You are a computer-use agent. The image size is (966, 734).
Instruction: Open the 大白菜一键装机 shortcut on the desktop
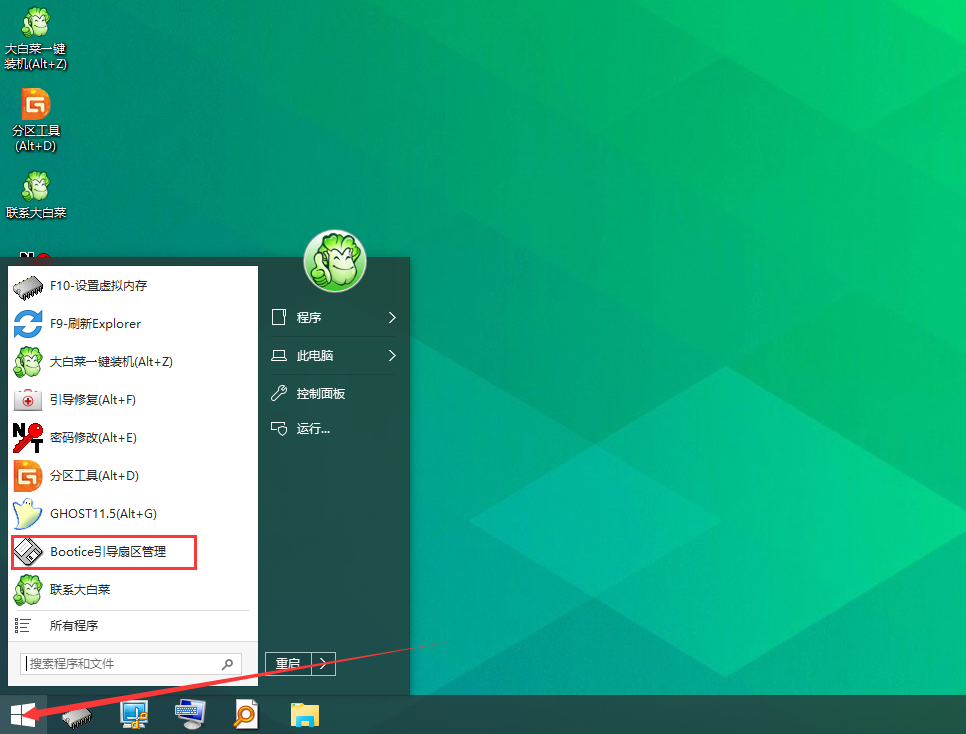coord(35,38)
